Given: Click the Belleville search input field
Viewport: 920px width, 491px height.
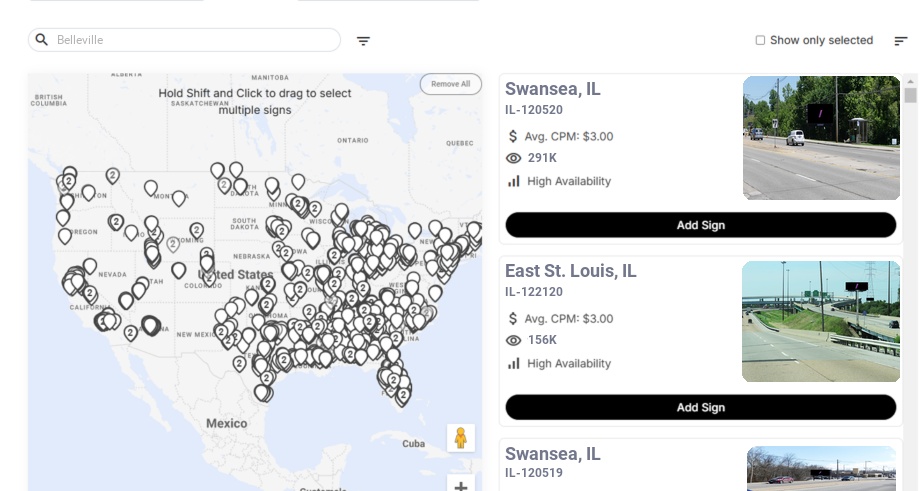Looking at the screenshot, I should click(x=190, y=40).
